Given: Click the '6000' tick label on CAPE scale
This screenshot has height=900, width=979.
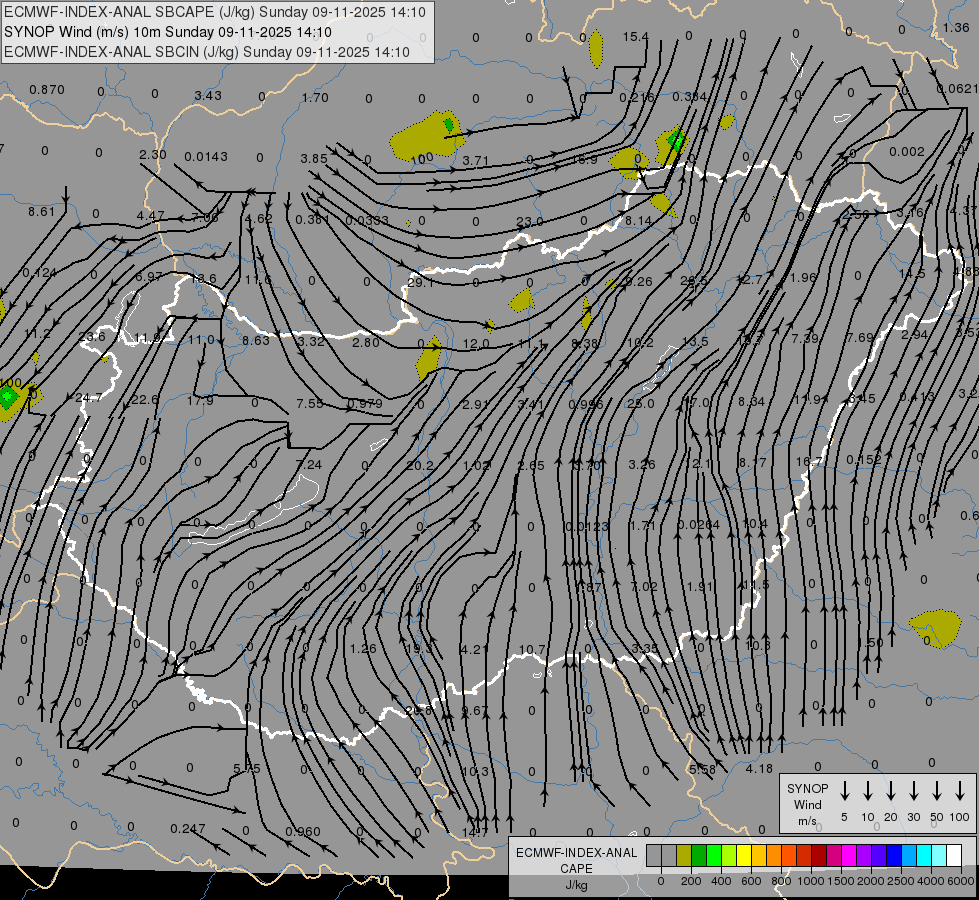Looking at the screenshot, I should (961, 881).
